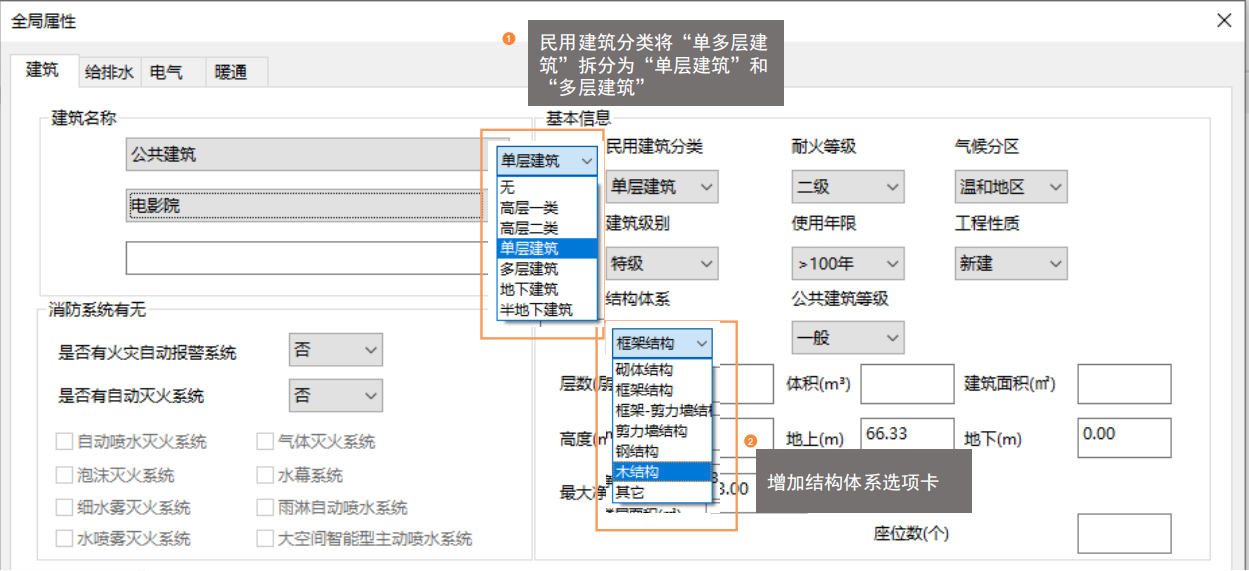Pick 半地下建筑 from the list
Viewport: 1249px width, 571px height.
(x=547, y=310)
